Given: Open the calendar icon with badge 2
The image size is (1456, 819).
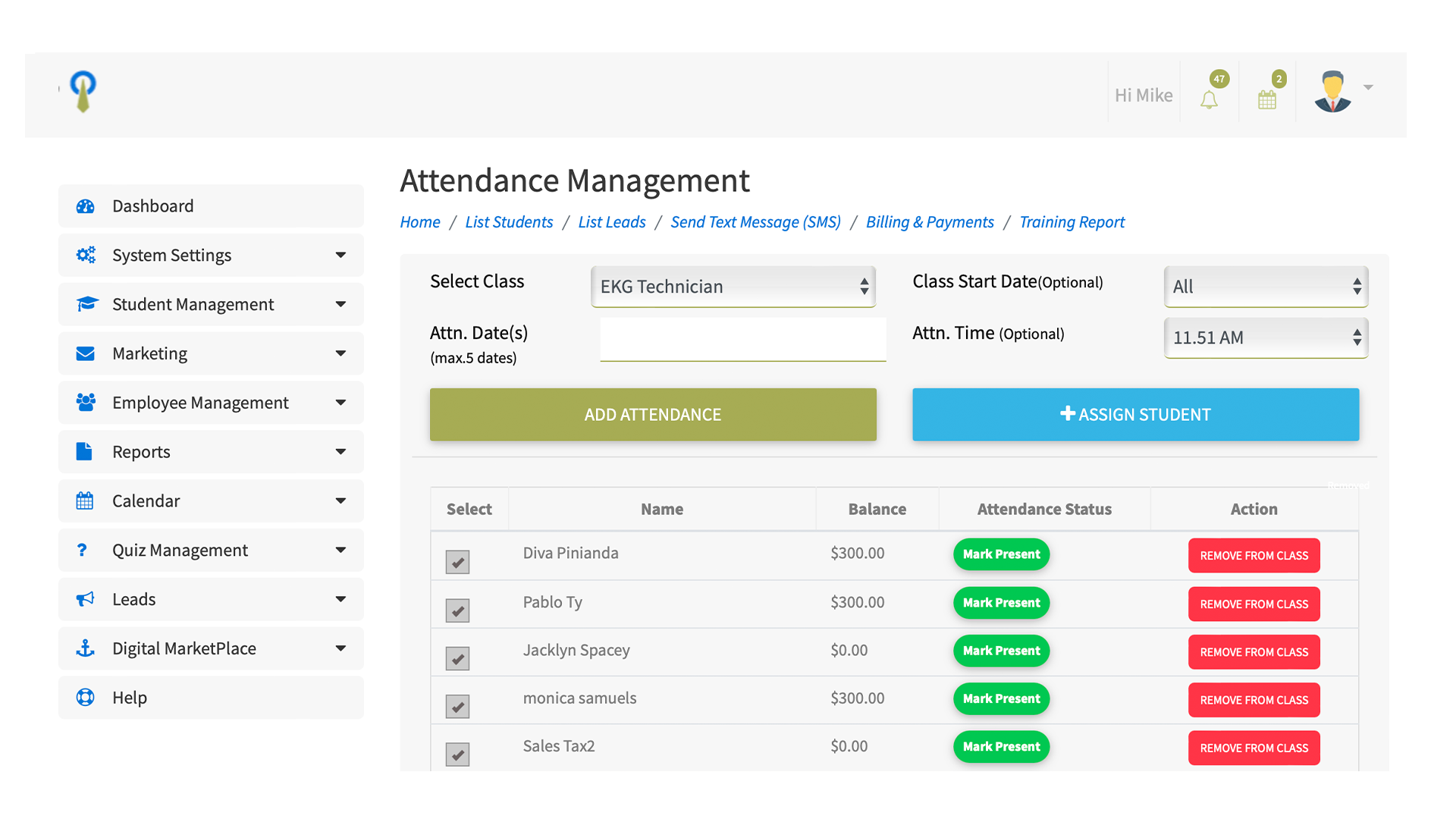Looking at the screenshot, I should (x=1267, y=99).
